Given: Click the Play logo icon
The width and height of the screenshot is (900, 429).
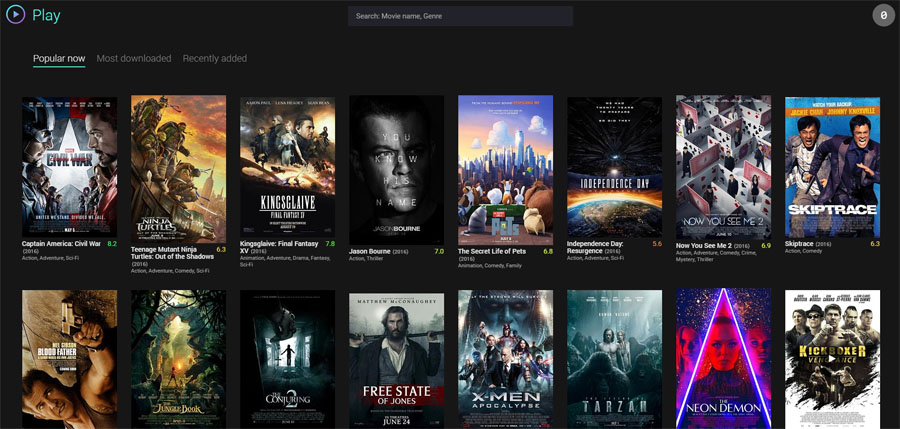Looking at the screenshot, I should 15,15.
